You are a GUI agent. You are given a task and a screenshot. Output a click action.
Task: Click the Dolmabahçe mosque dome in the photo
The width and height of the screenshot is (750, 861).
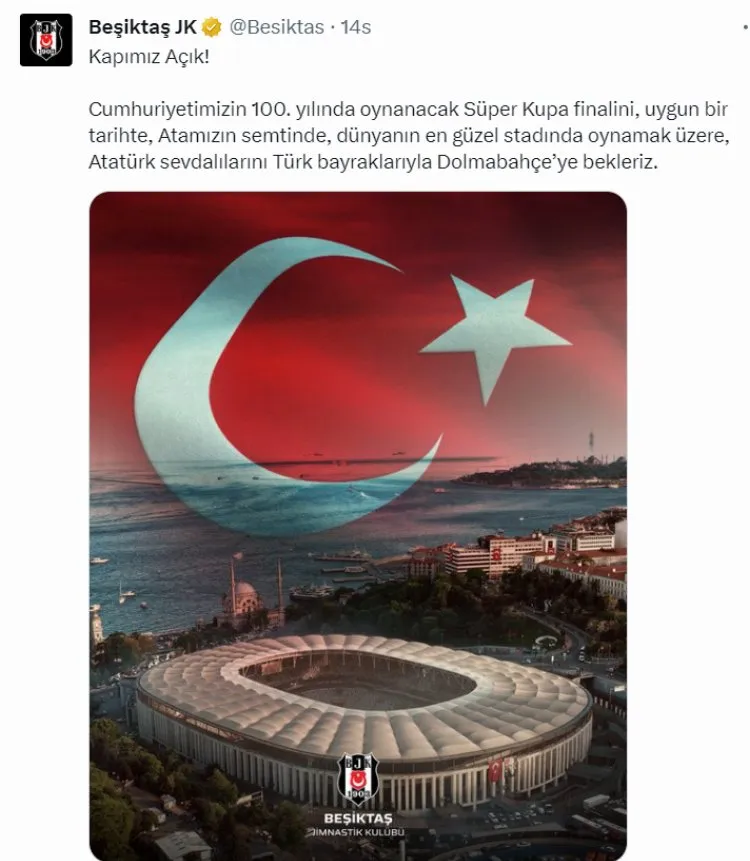[244, 590]
